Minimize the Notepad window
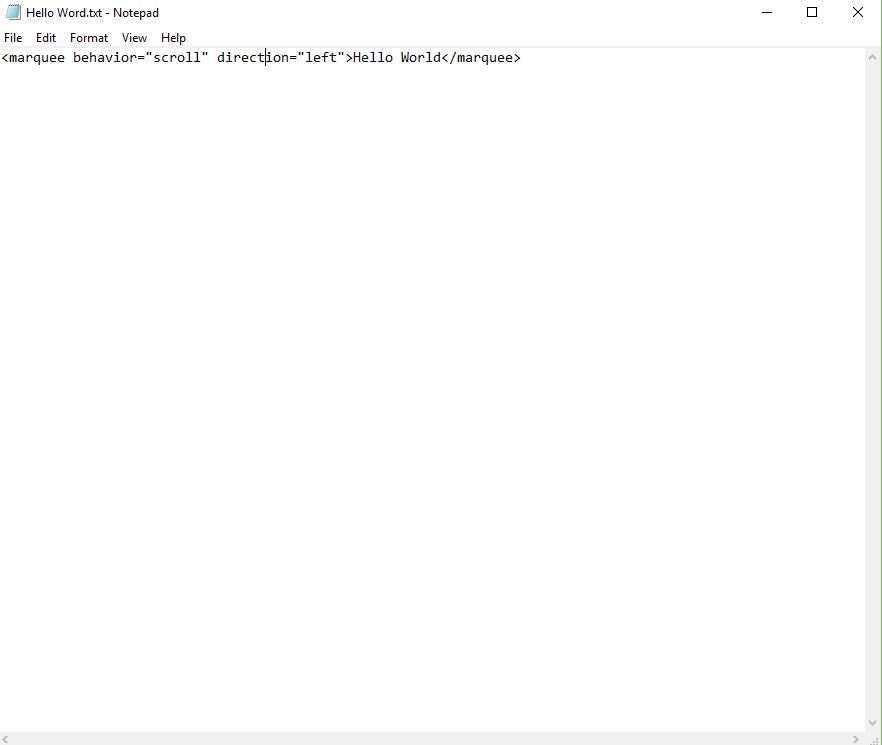The width and height of the screenshot is (882, 745). pyautogui.click(x=767, y=12)
